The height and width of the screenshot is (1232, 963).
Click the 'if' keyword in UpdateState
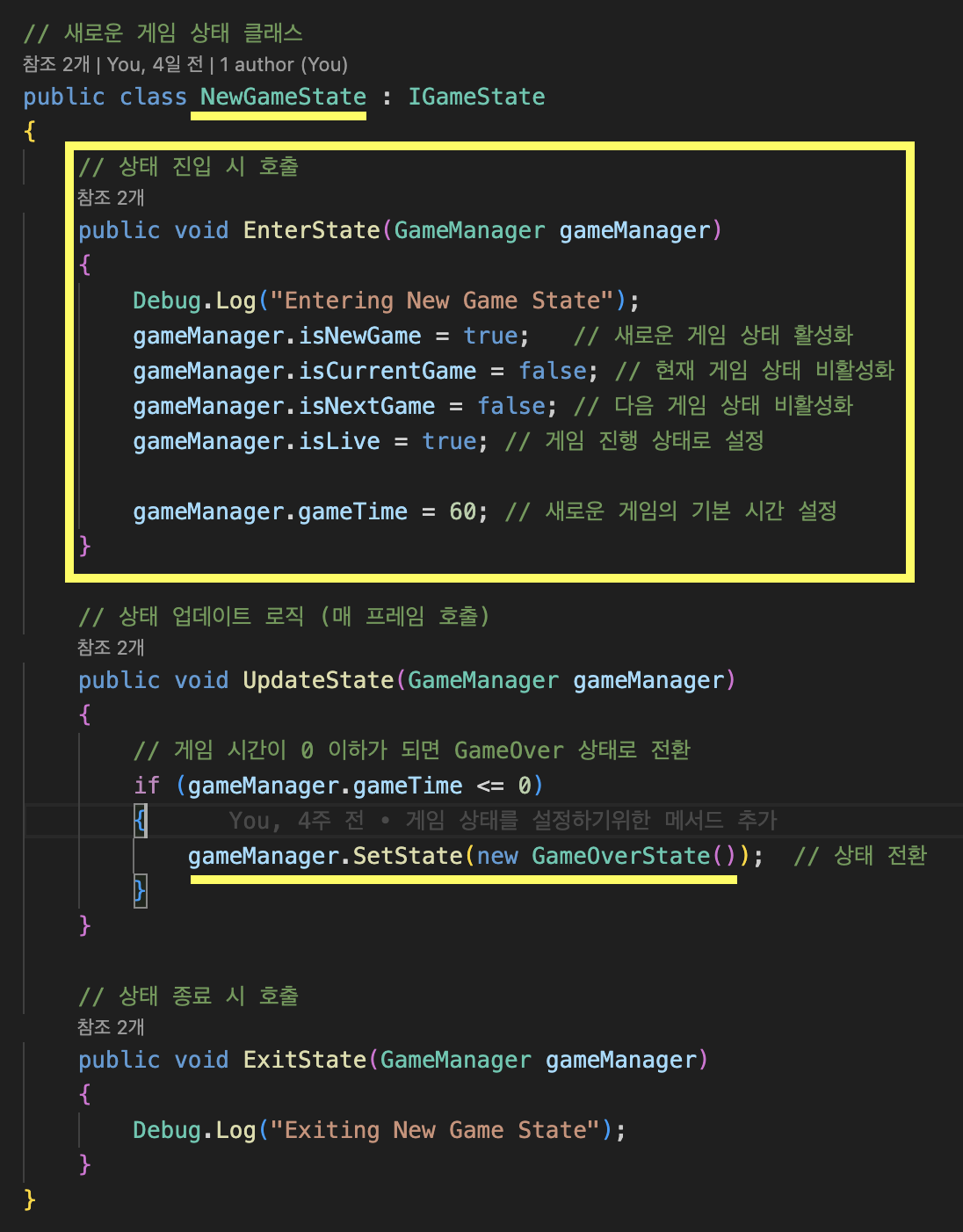coord(147,786)
